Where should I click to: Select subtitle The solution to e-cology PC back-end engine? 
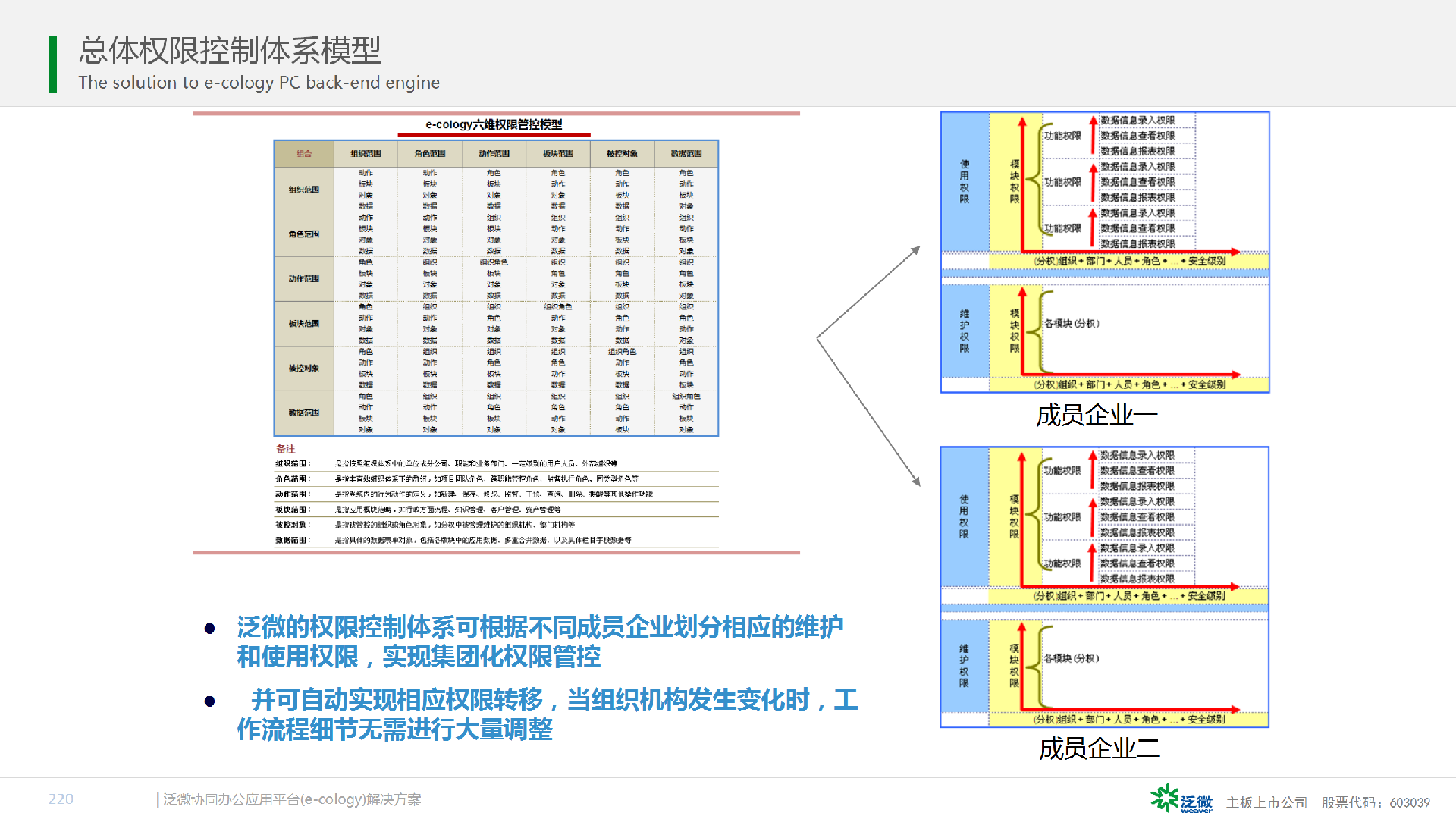coord(259,83)
